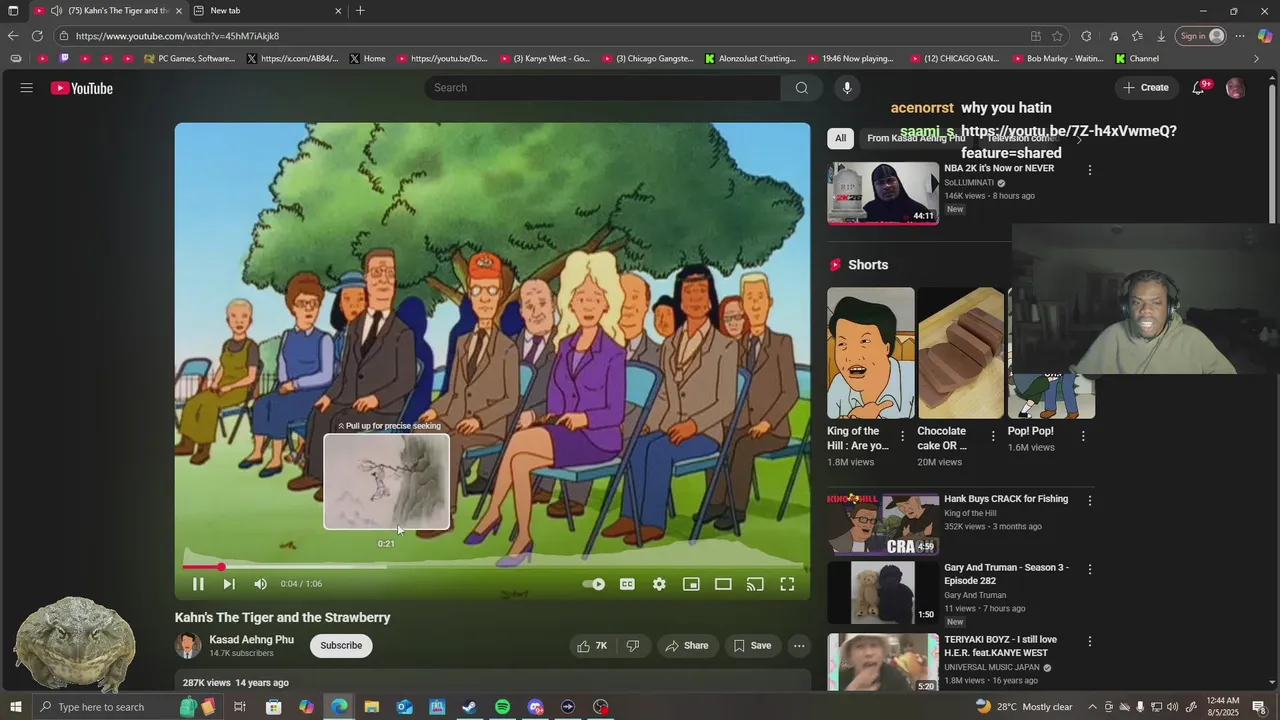1280x720 pixels.
Task: Open options for NBA 2K It's Now or NEVER
Action: click(1090, 170)
